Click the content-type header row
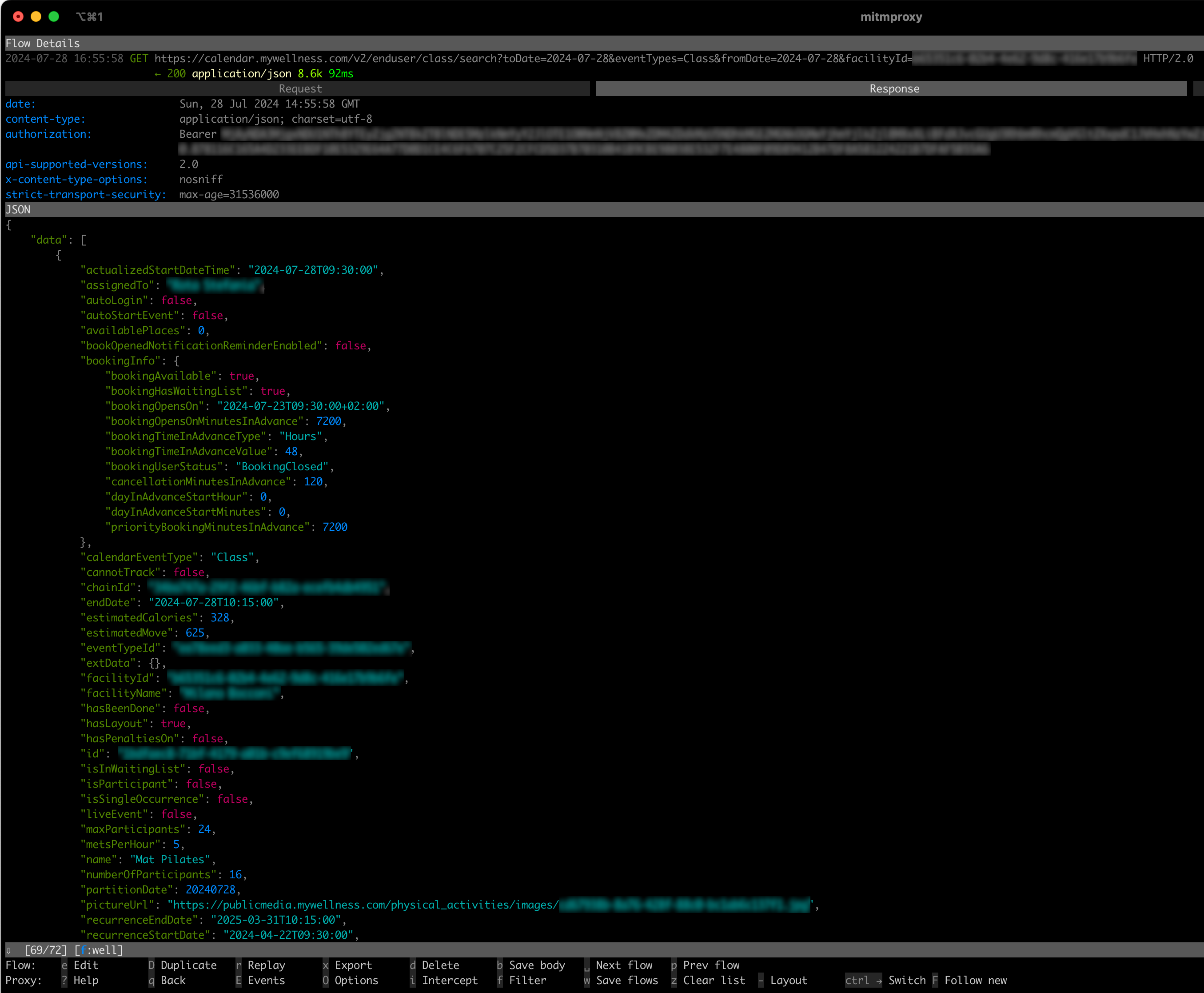The width and height of the screenshot is (1204, 993). (189, 119)
